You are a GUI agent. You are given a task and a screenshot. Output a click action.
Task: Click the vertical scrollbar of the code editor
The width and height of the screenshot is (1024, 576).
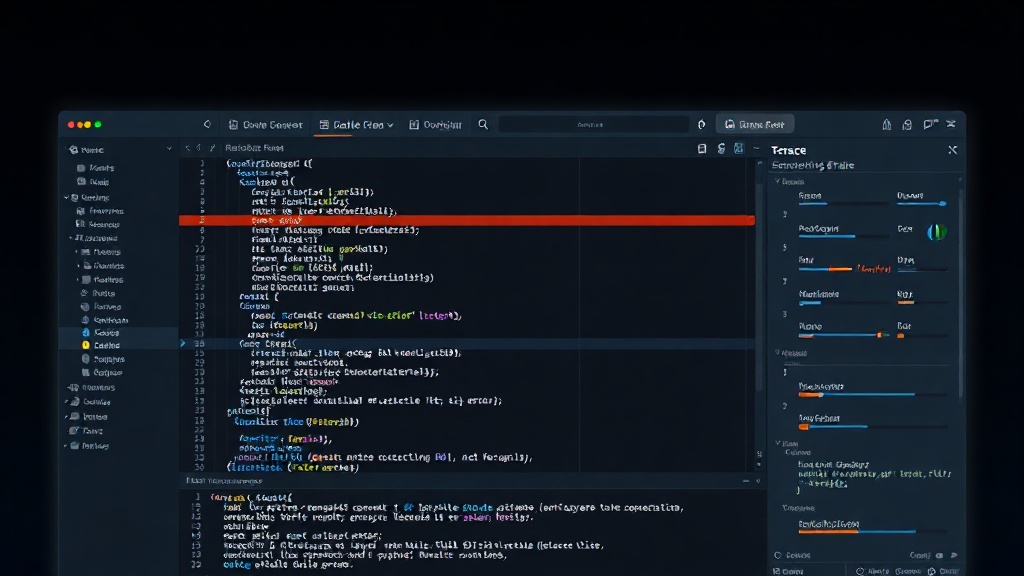(759, 287)
